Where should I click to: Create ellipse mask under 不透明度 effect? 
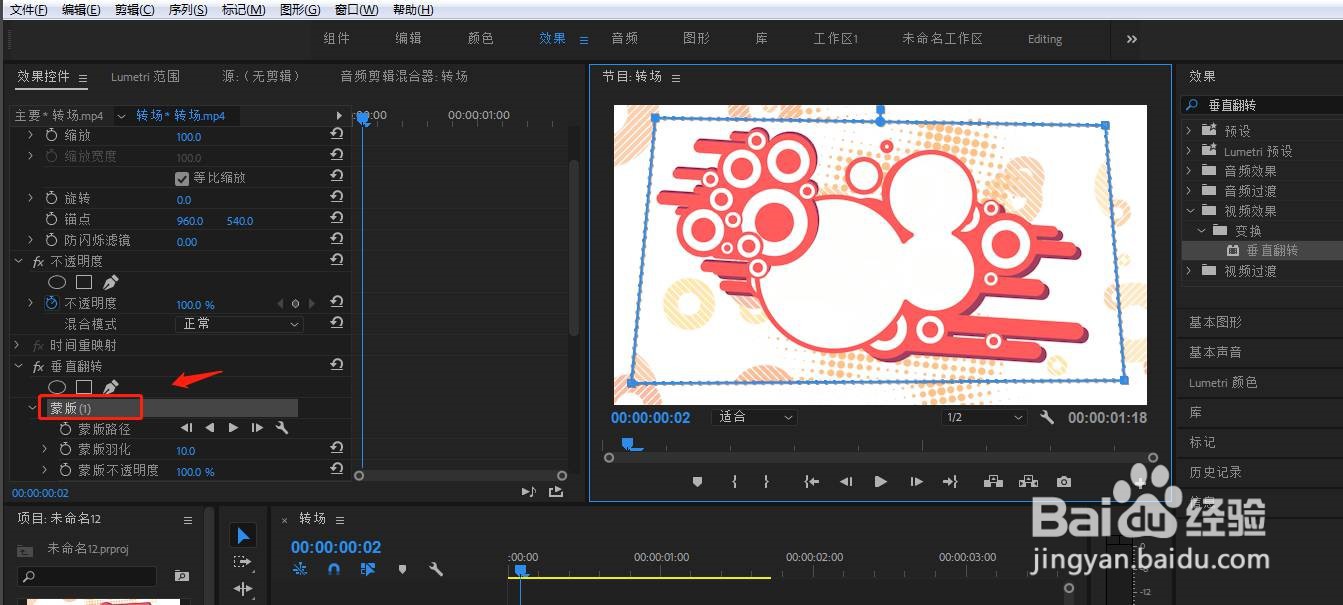(x=57, y=283)
